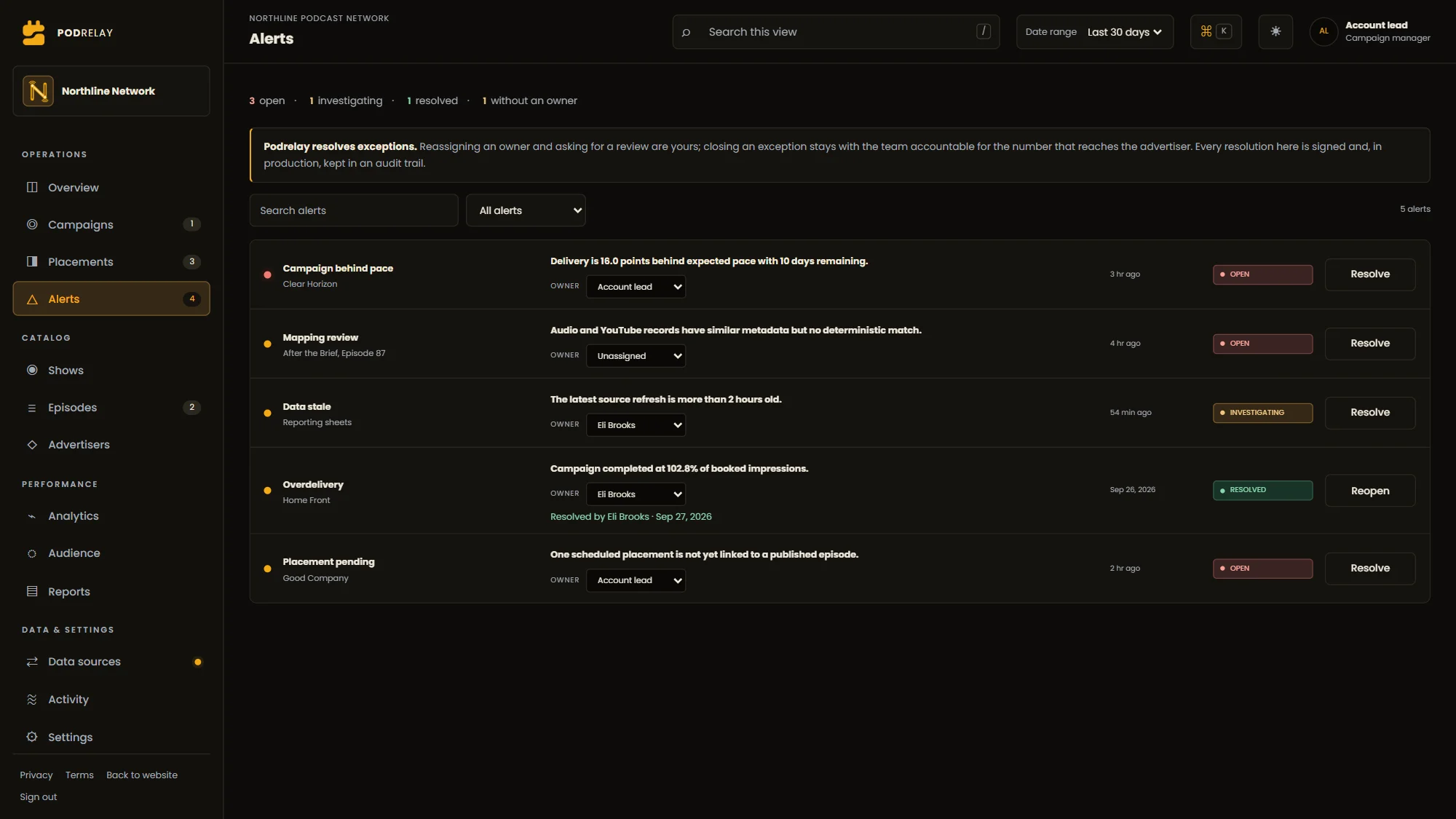
Task: Click the Shows icon in sidebar
Action: (32, 370)
